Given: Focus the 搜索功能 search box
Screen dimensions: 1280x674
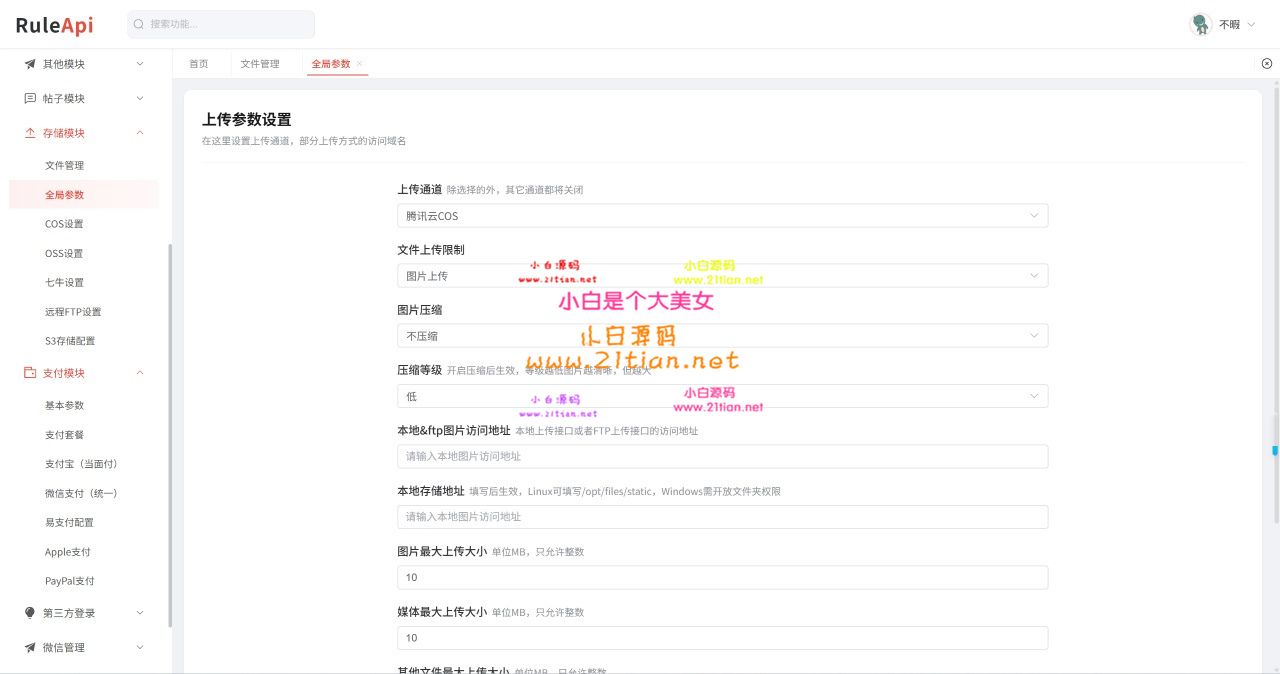Looking at the screenshot, I should (x=221, y=24).
